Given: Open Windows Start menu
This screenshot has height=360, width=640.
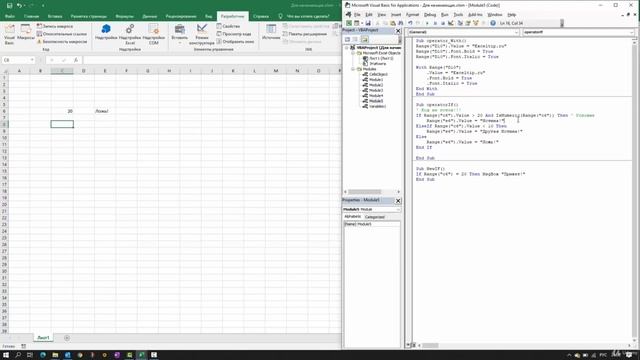Looking at the screenshot, I should coord(6,355).
